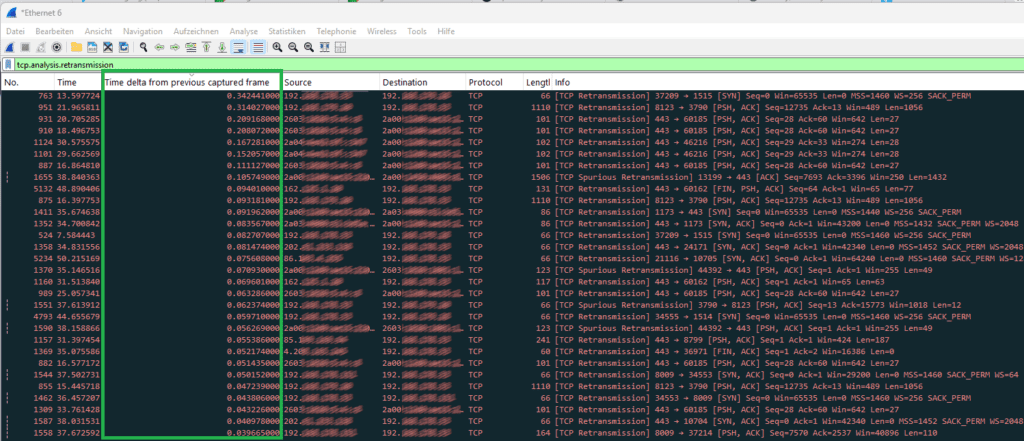The height and width of the screenshot is (441, 1024).
Task: Go to specified packet icon
Action: coord(191,47)
